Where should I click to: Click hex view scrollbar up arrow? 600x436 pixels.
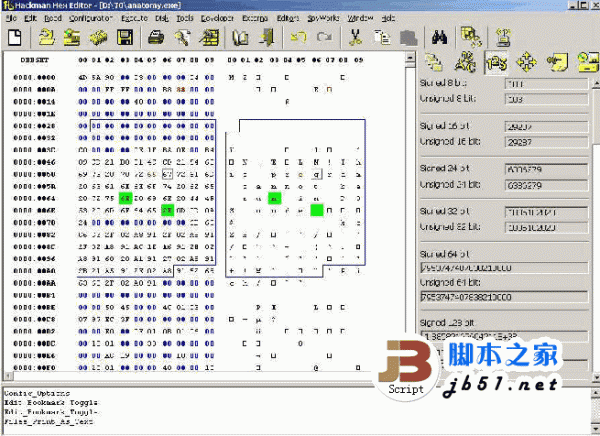[410, 57]
